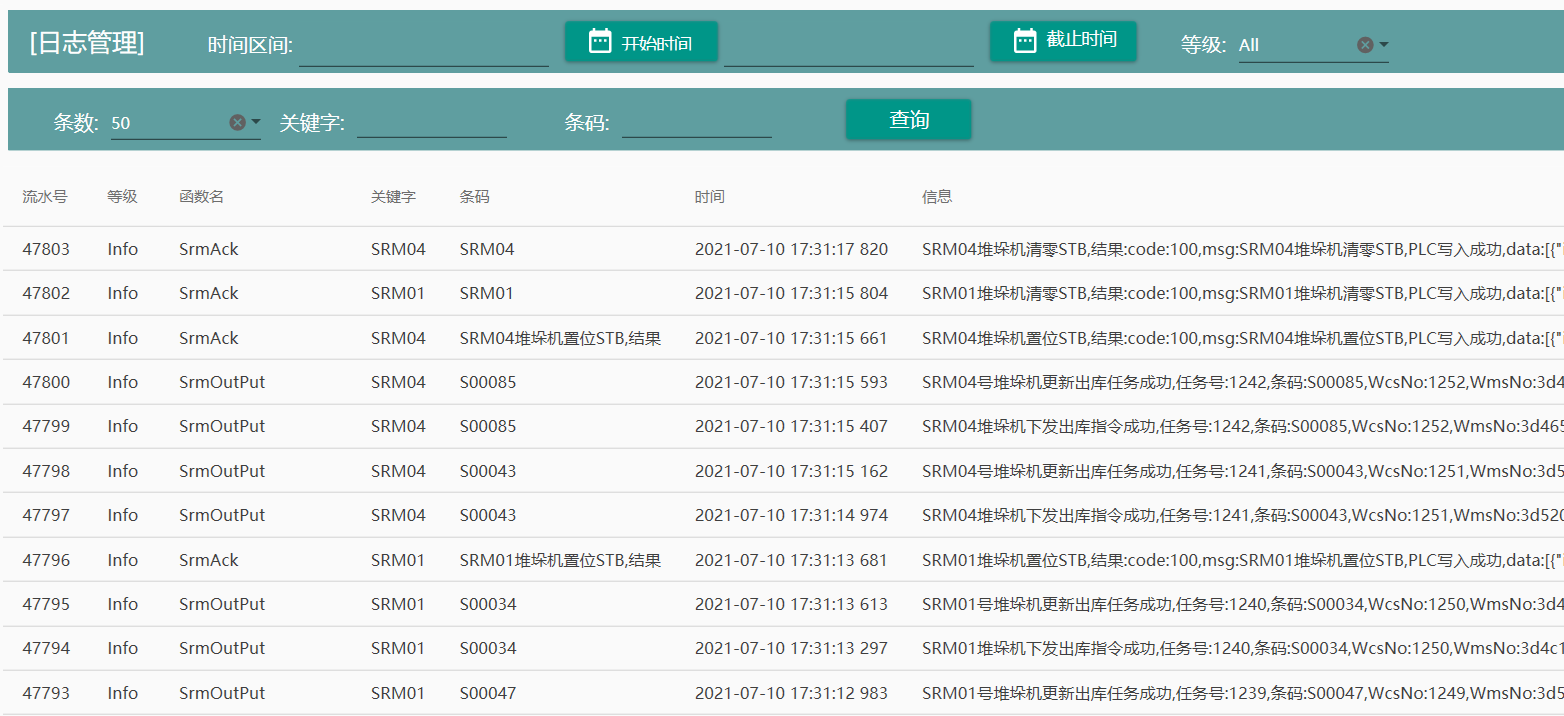
Task: Click S00043 barcode in row 47798
Action: (488, 471)
